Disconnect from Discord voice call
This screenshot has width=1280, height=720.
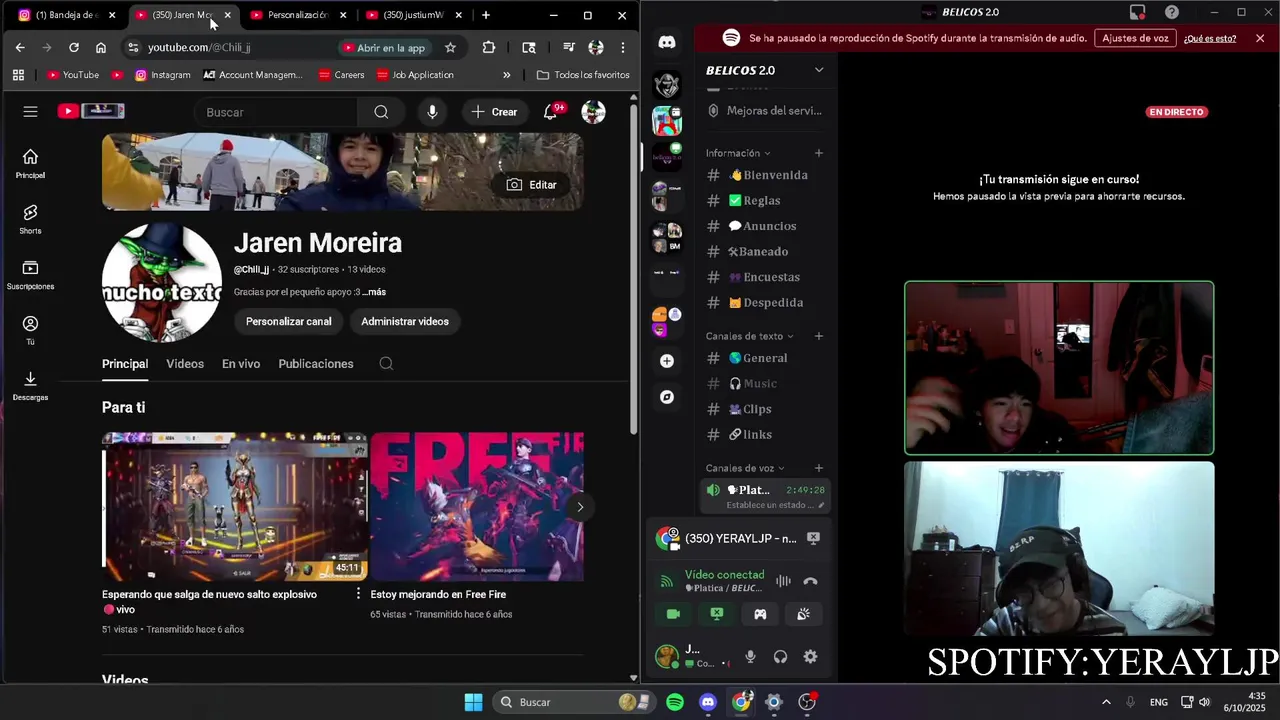pos(810,581)
